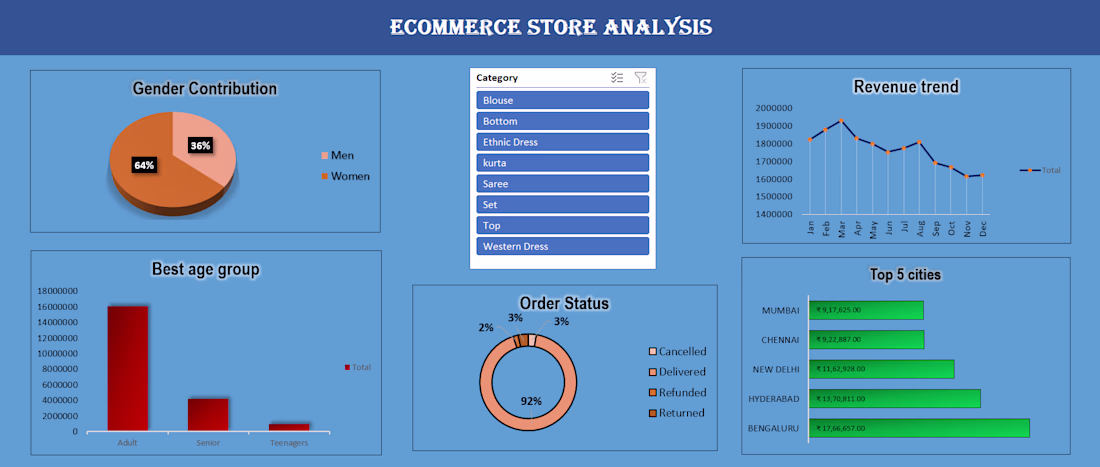Screen dimensions: 1100x467
Task: Click the Mar peak point on Revenue trend
Action: [x=841, y=121]
